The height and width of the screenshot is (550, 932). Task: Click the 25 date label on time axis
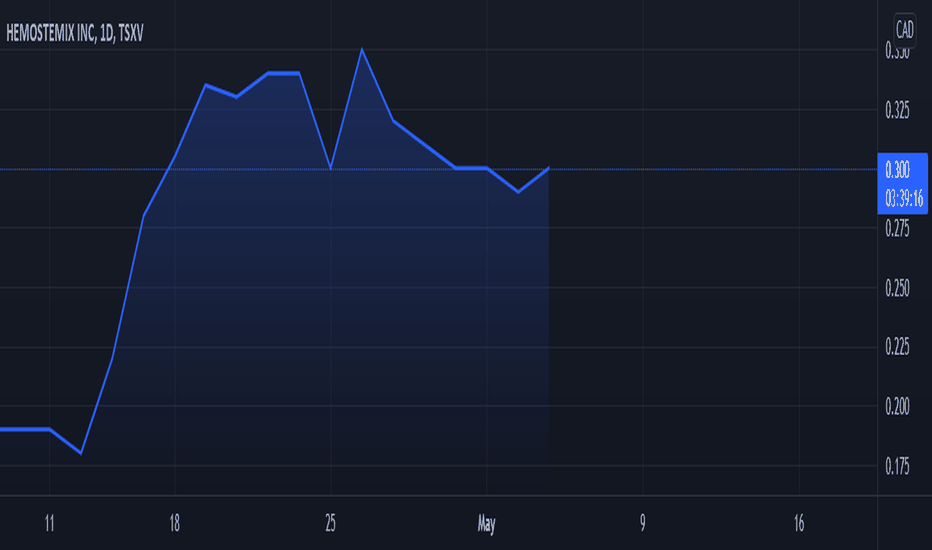[x=330, y=523]
